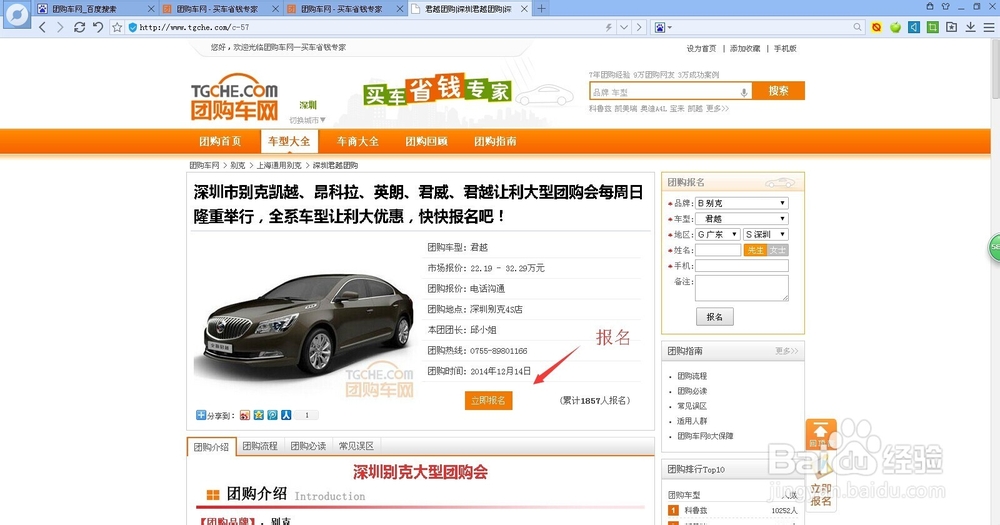
Task: Click the blue speaker/back extension icon
Action: [914, 27]
